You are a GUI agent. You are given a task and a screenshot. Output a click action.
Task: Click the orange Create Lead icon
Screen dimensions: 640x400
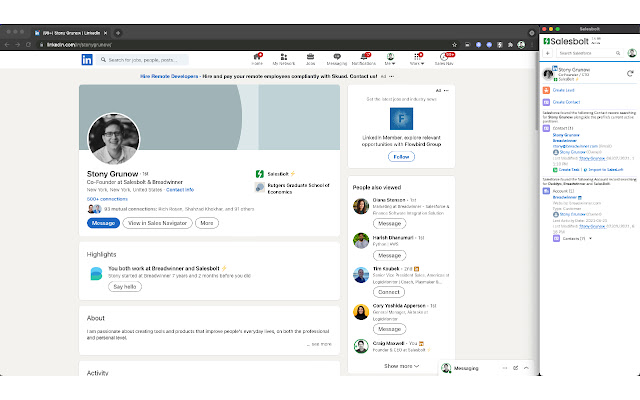click(546, 90)
